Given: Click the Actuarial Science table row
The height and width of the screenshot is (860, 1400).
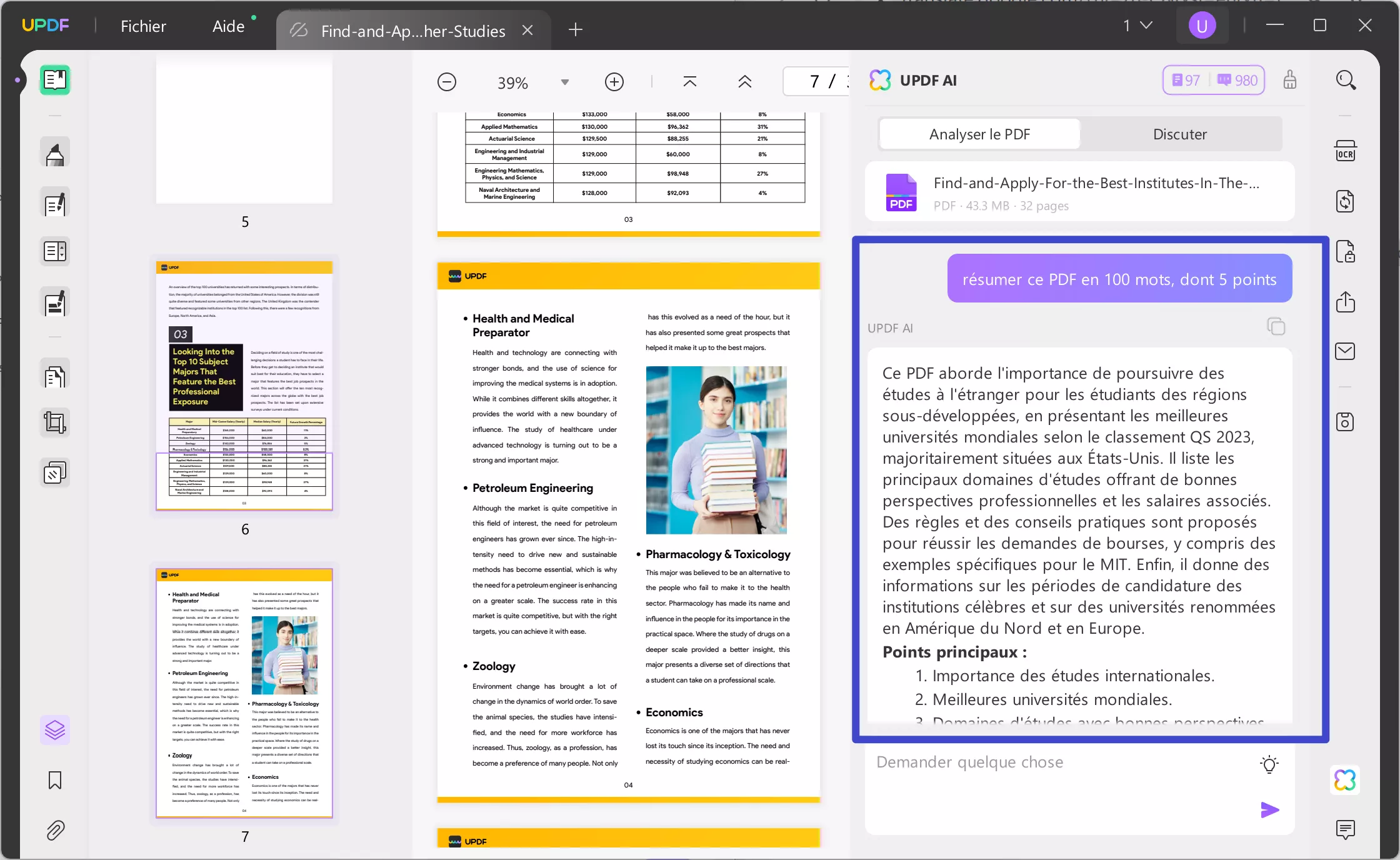Looking at the screenshot, I should 635,139.
